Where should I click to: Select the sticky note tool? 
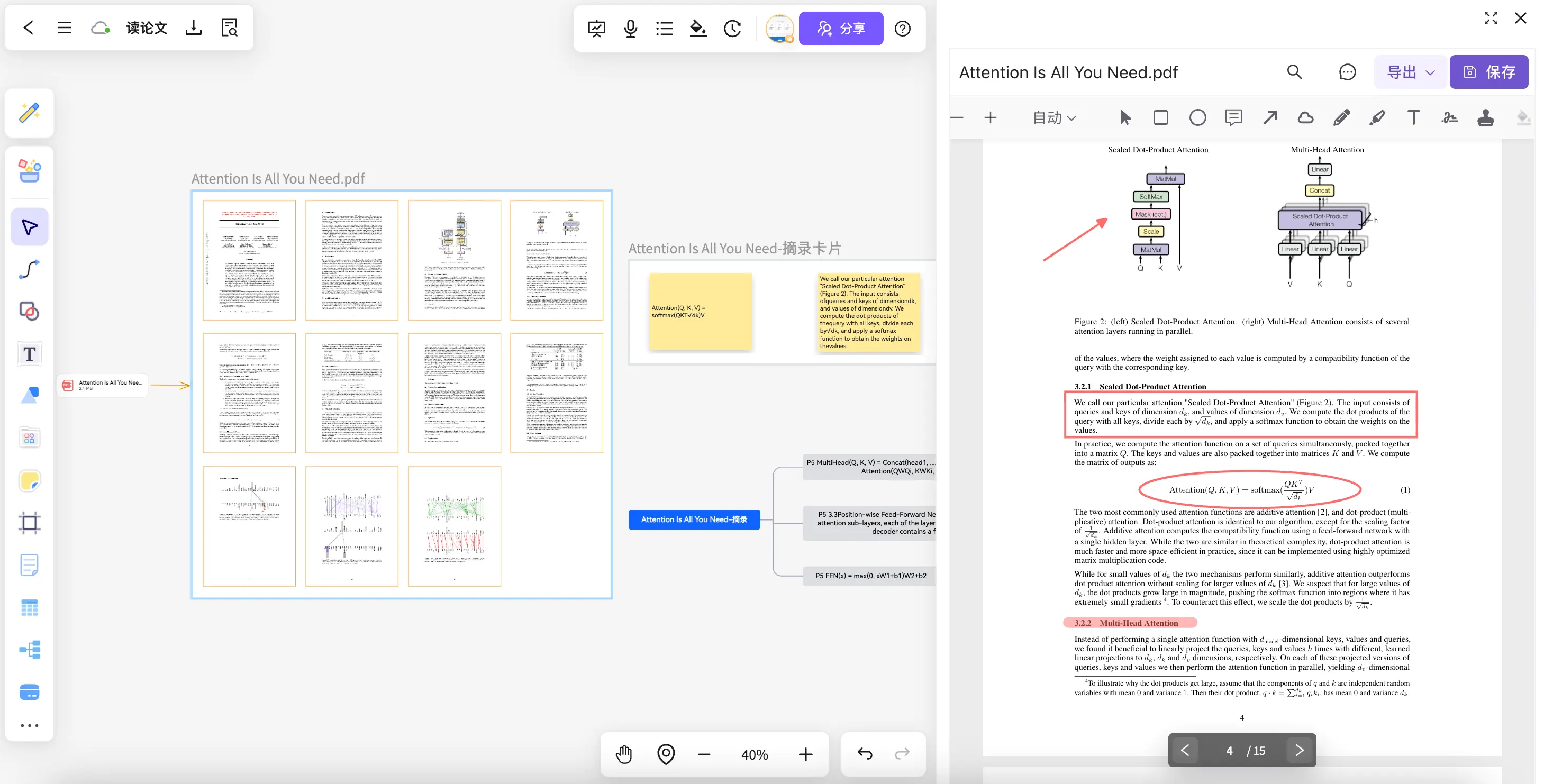[x=30, y=481]
